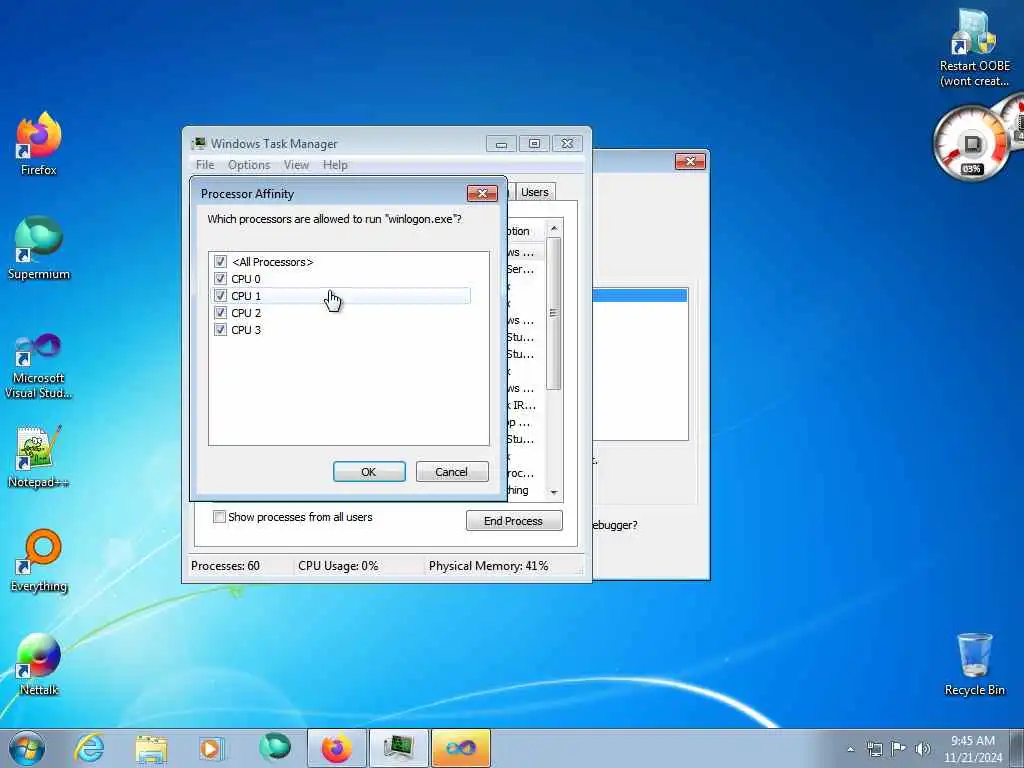Screen dimensions: 1024x768
Task: Click the process list scrollbar down arrow
Action: [x=553, y=492]
